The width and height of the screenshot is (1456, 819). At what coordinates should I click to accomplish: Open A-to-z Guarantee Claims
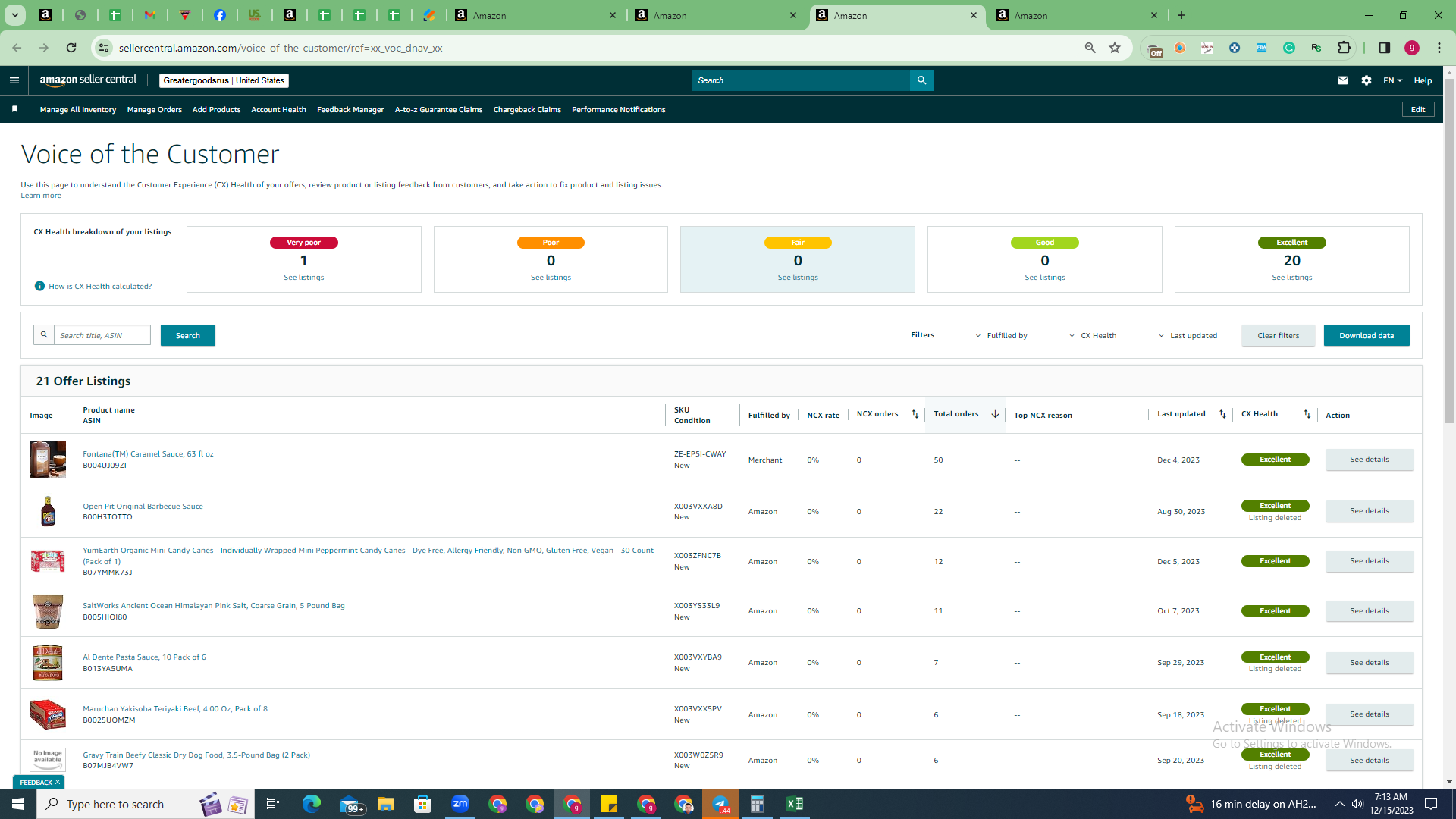(x=438, y=110)
